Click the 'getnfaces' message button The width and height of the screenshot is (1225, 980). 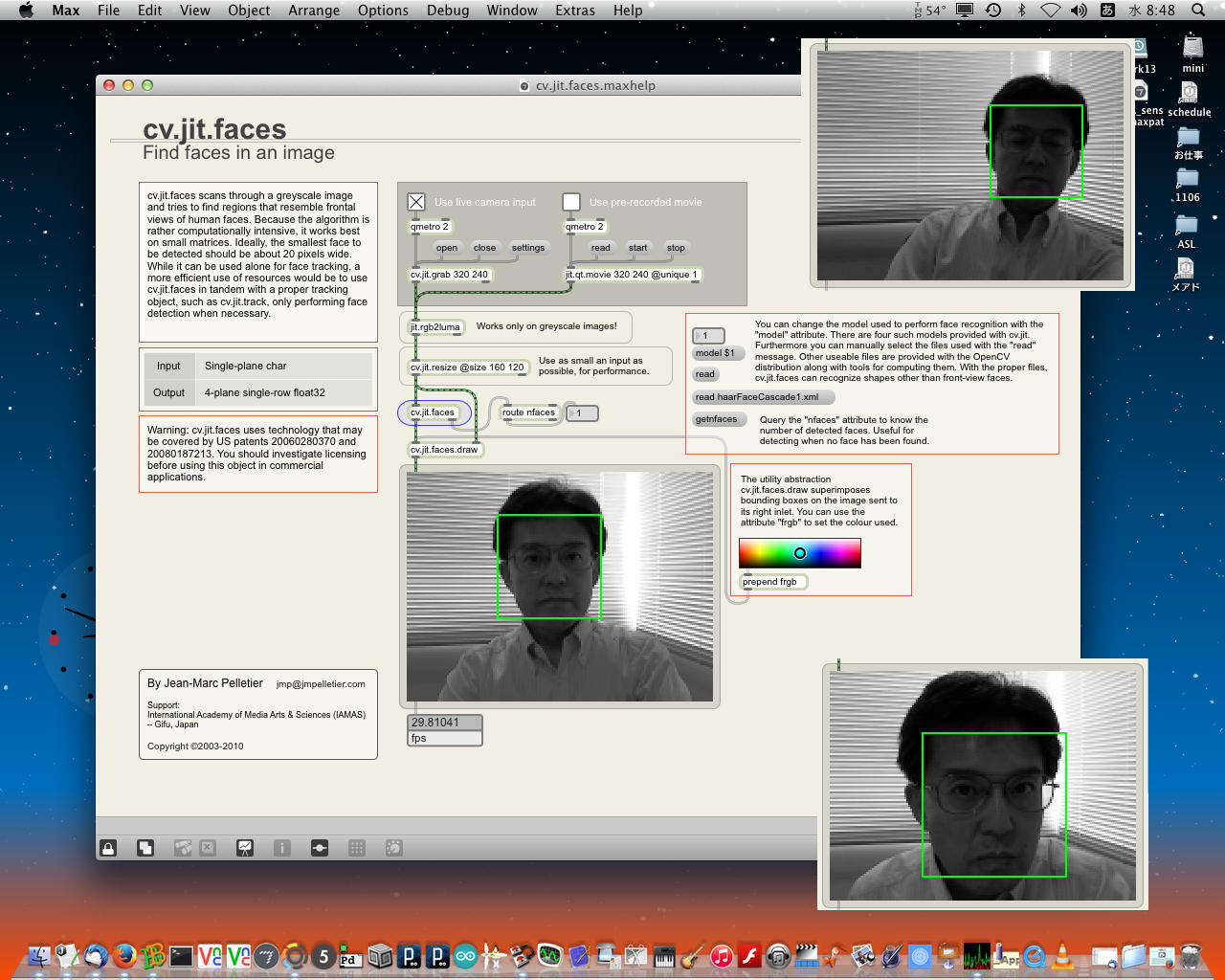point(717,419)
